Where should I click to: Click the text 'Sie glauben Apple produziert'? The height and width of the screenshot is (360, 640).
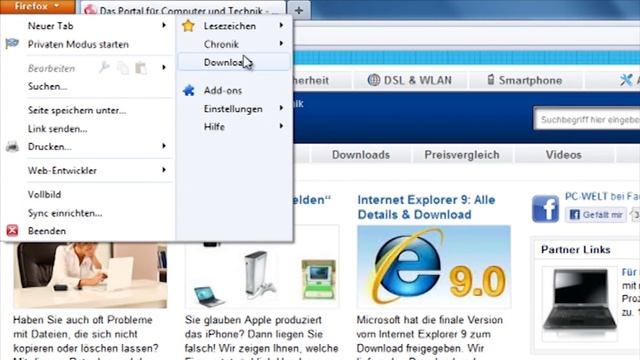(x=253, y=320)
